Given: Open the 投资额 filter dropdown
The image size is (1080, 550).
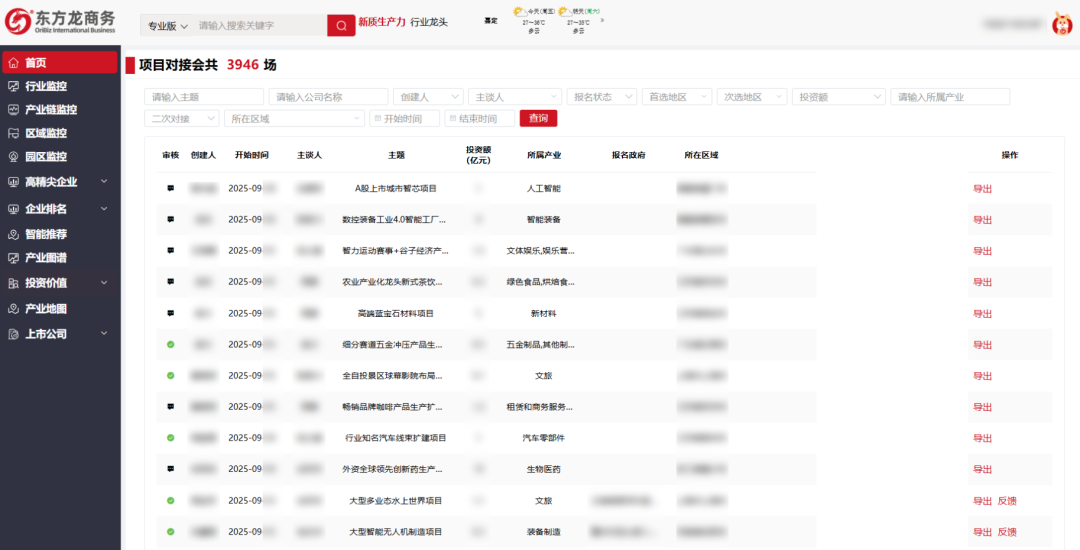Looking at the screenshot, I should 840,97.
